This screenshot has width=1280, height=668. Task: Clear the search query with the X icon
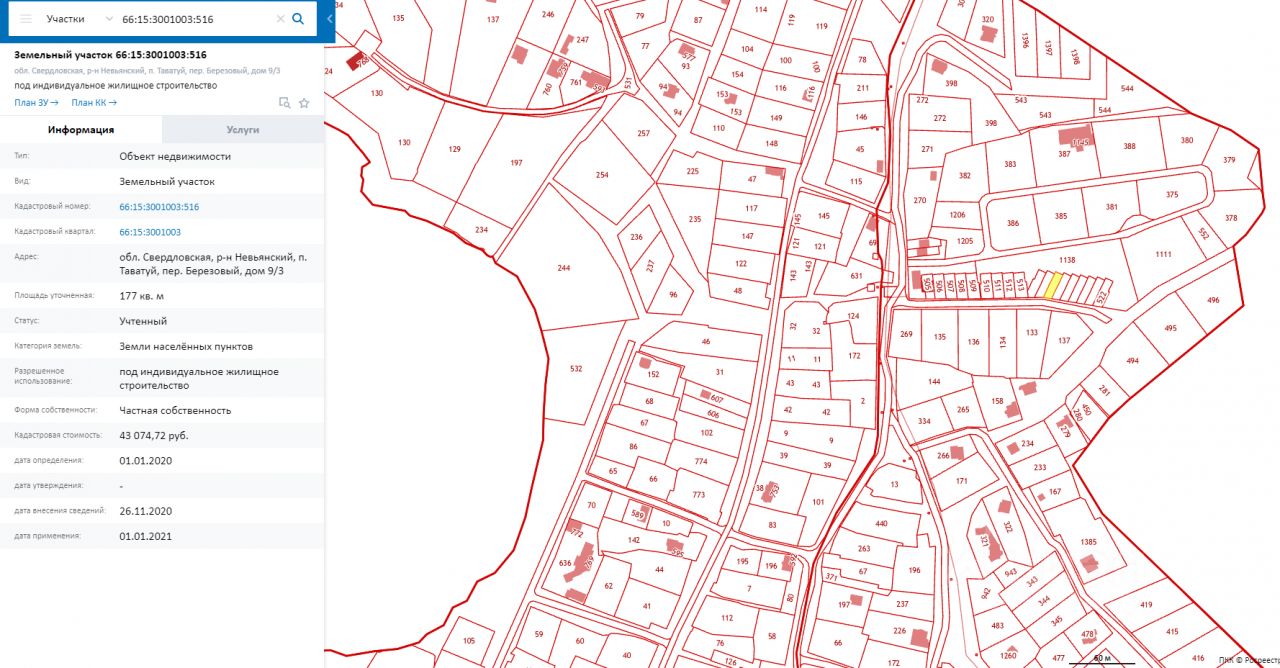click(x=280, y=19)
